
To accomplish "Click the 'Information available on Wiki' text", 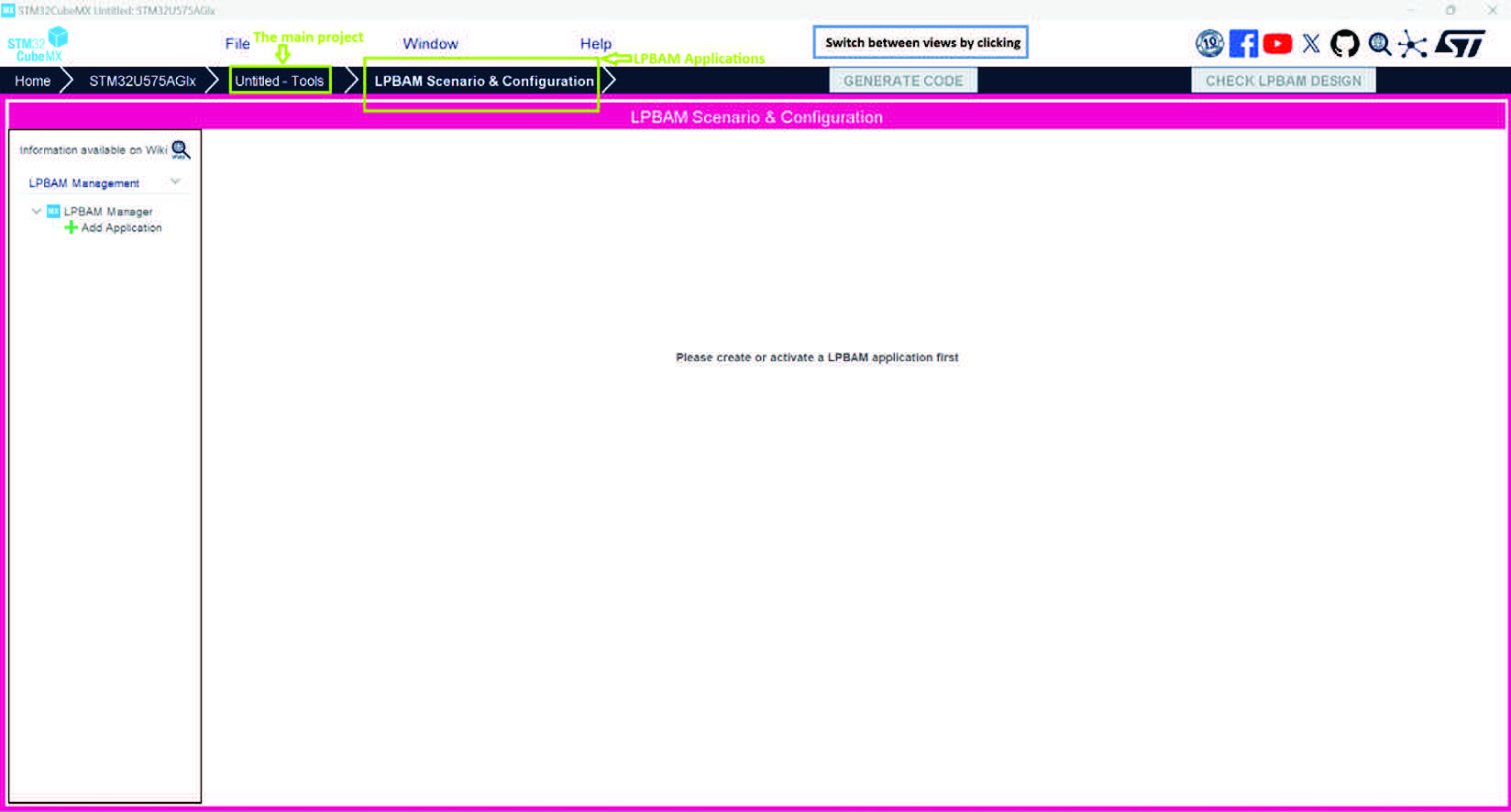I will pyautogui.click(x=94, y=149).
